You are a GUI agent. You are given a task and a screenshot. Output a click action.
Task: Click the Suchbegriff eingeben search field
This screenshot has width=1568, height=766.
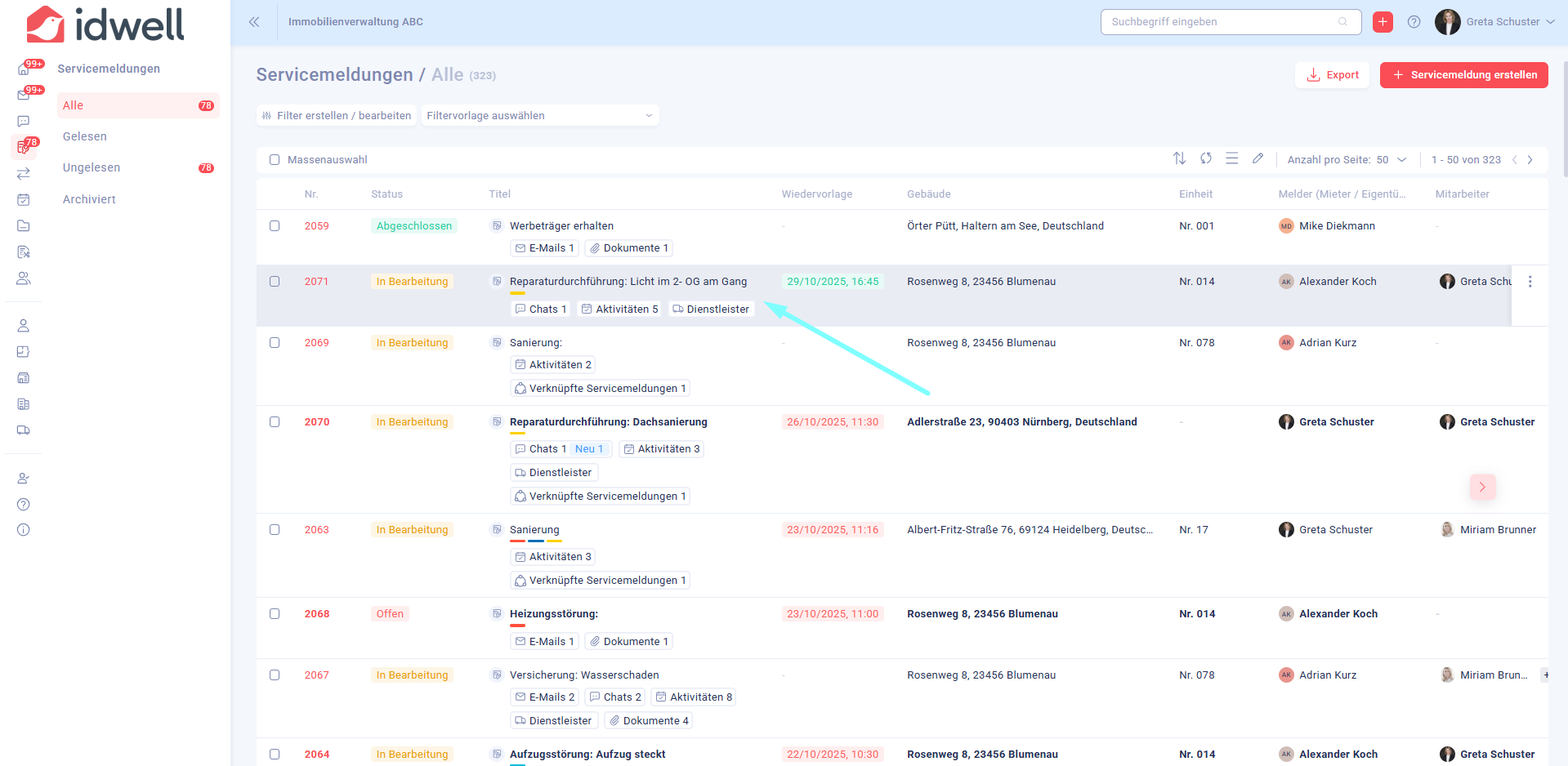pos(1222,22)
